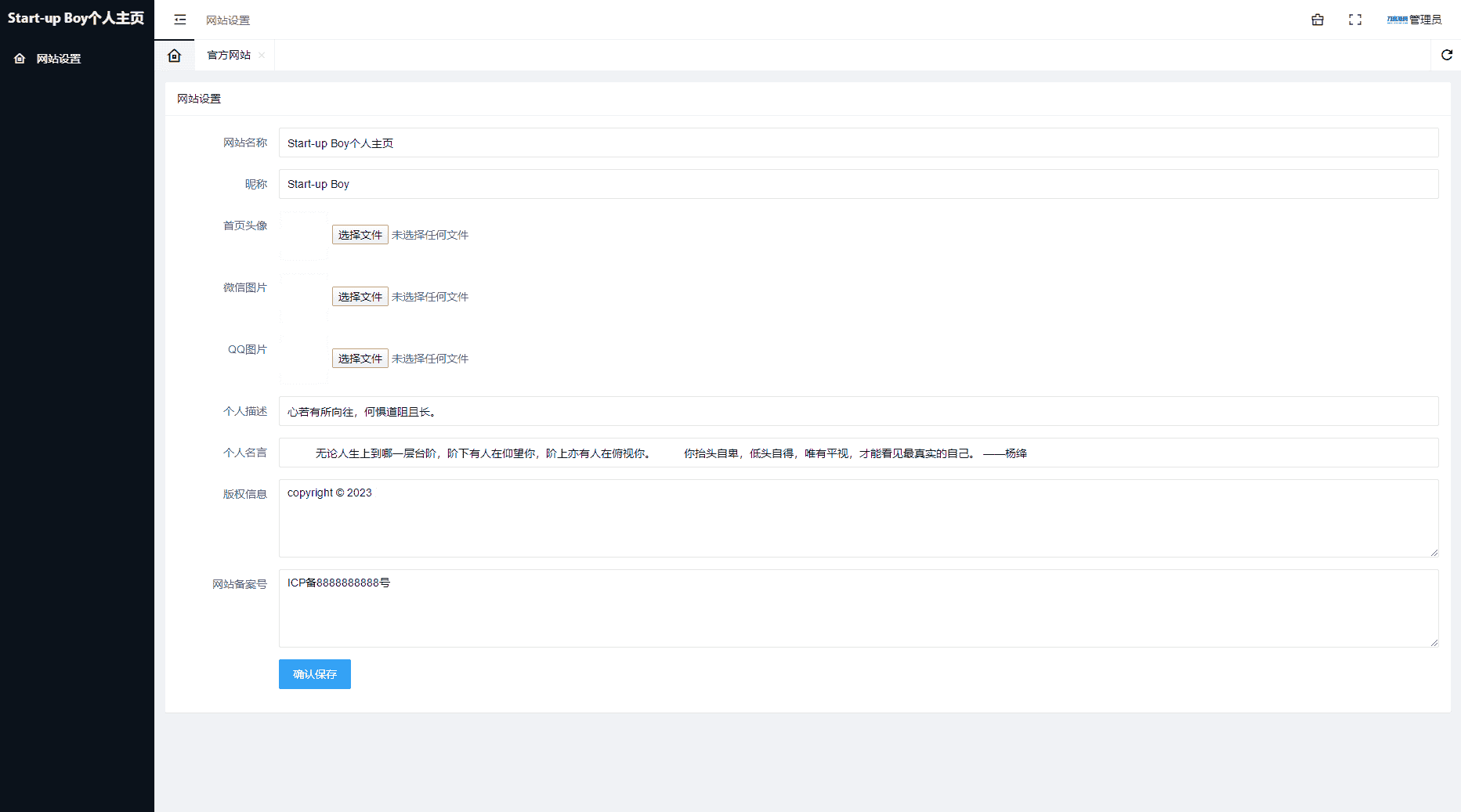The width and height of the screenshot is (1461, 812).
Task: Select 网站设置 in the left sidebar
Action: (59, 59)
